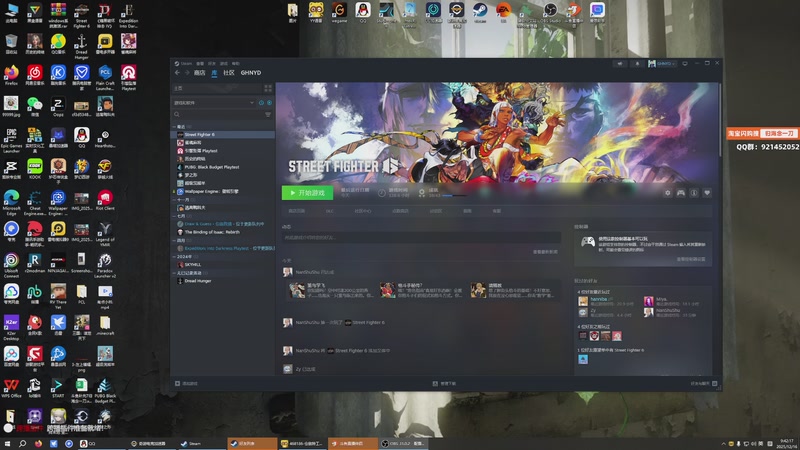This screenshot has width=800, height=450.
Task: Open WPS Office desktop icon
Action: 11,389
